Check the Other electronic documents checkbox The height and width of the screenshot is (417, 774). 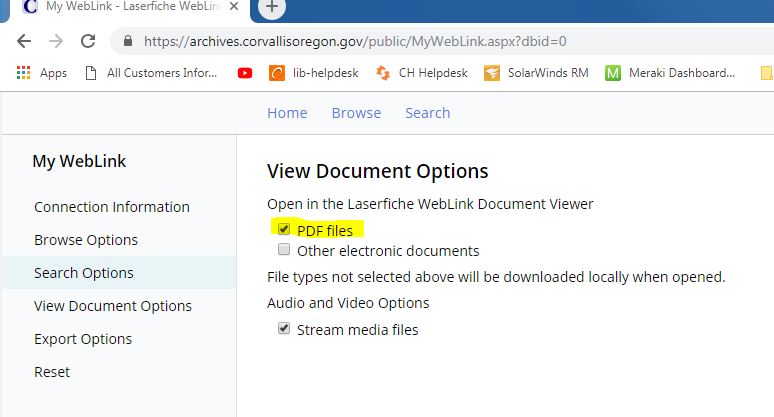pyautogui.click(x=284, y=250)
